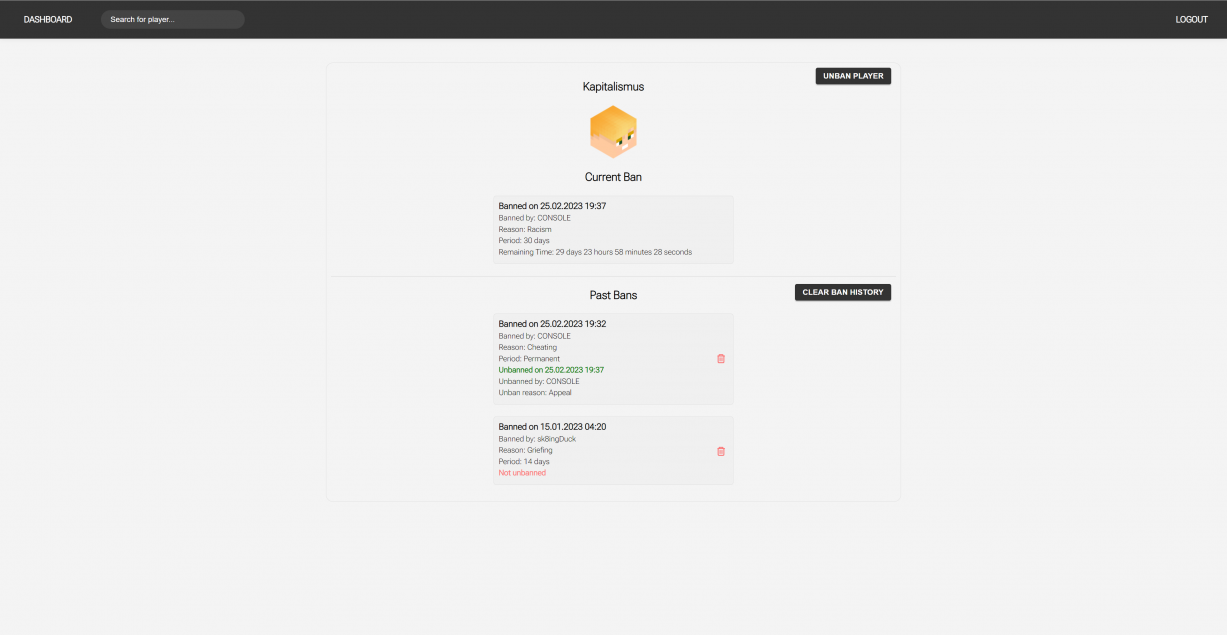Viewport: 1227px width, 635px height.
Task: Select the "Reason: Racism" line
Action: click(x=525, y=229)
